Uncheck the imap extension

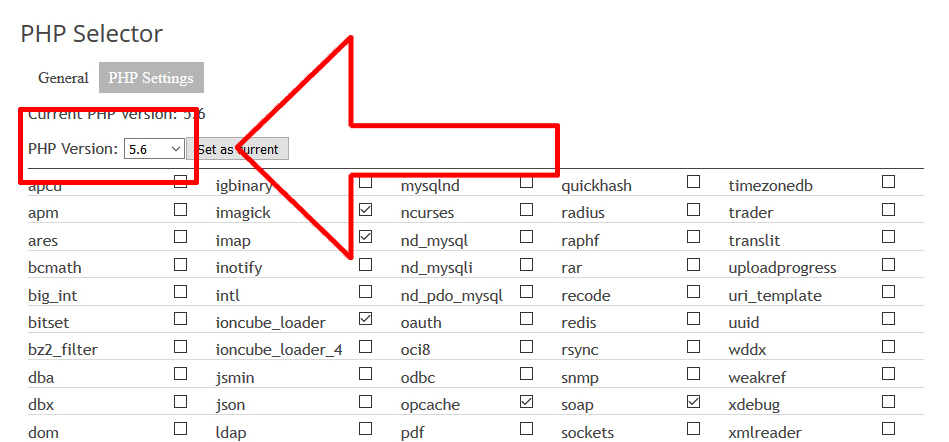pos(365,238)
